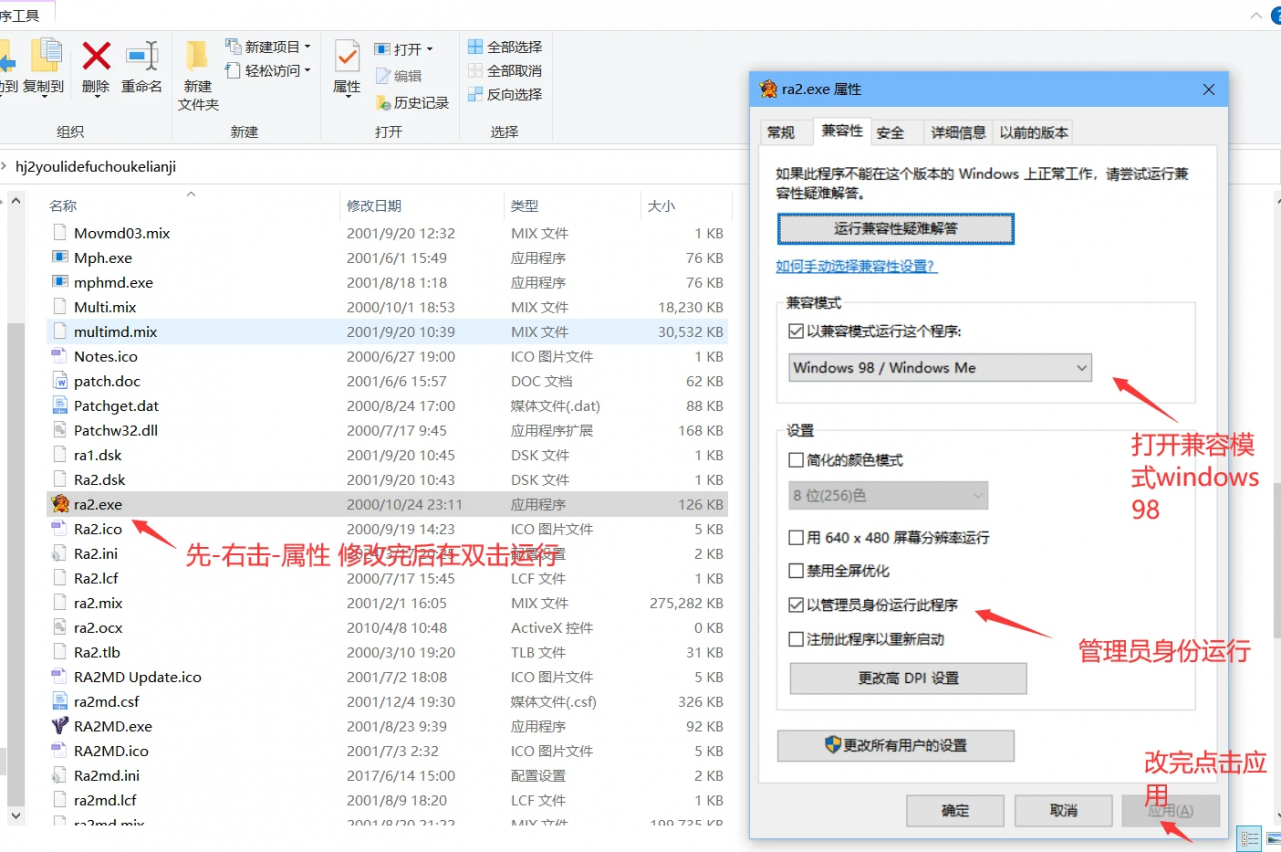Image resolution: width=1281 pixels, height=852 pixels.
Task: Select the RA2MD.exe file icon
Action: (60, 726)
